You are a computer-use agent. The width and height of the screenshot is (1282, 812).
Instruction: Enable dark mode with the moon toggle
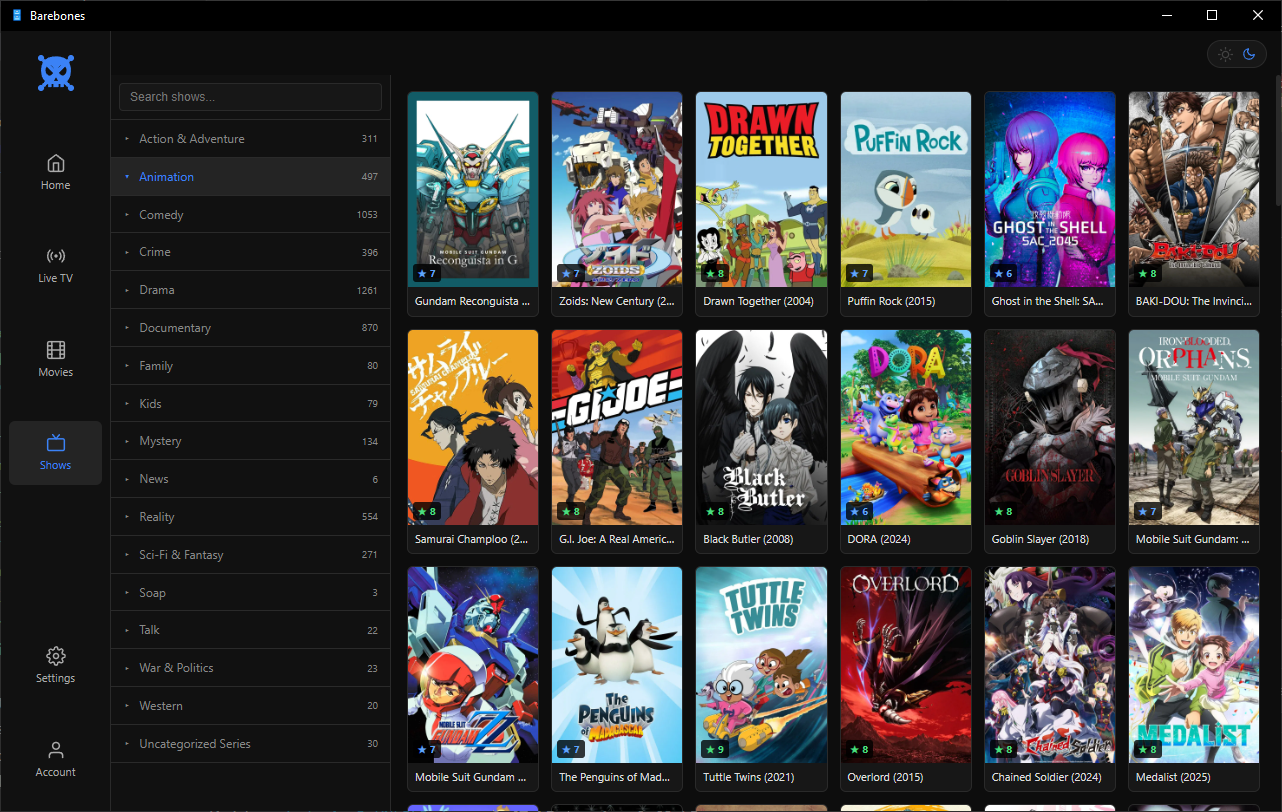click(x=1250, y=54)
